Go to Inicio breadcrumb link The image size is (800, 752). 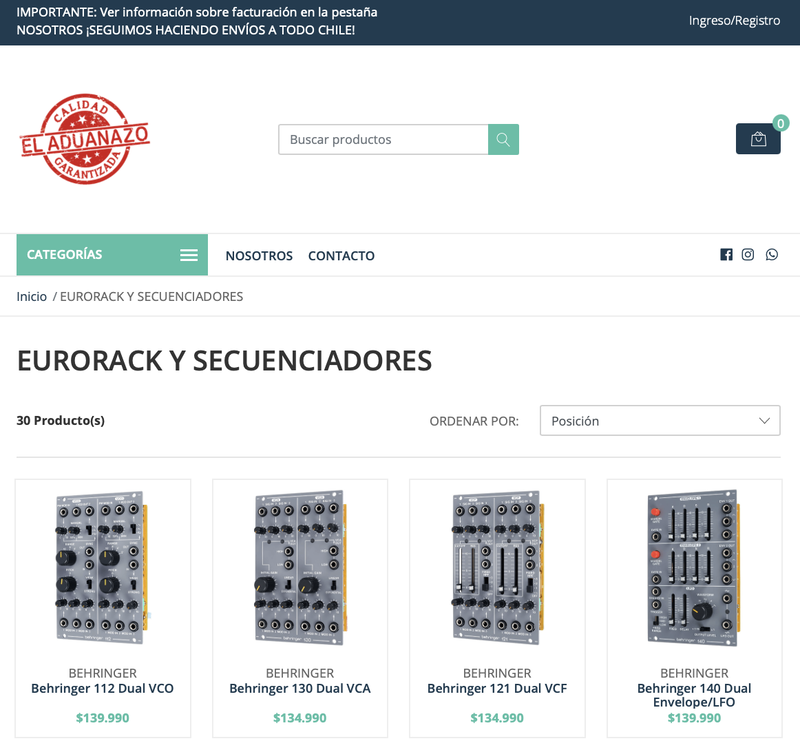pos(32,296)
